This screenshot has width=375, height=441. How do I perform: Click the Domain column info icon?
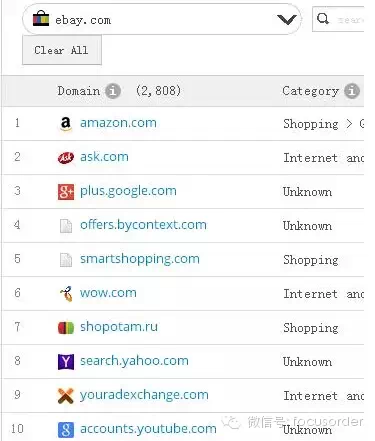[x=113, y=91]
